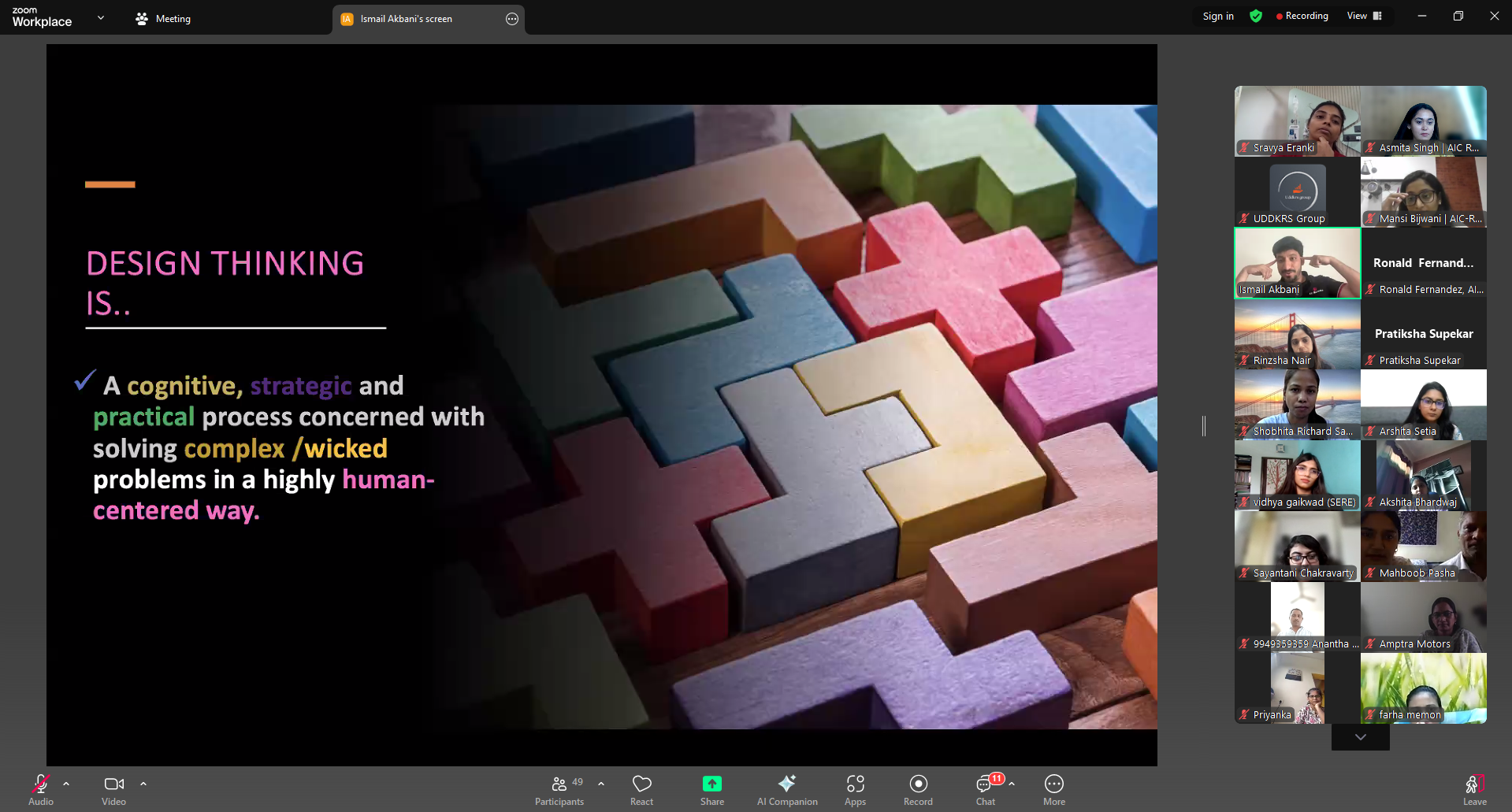This screenshot has height=812, width=1512.
Task: Open the Participants panel
Action: (x=559, y=790)
